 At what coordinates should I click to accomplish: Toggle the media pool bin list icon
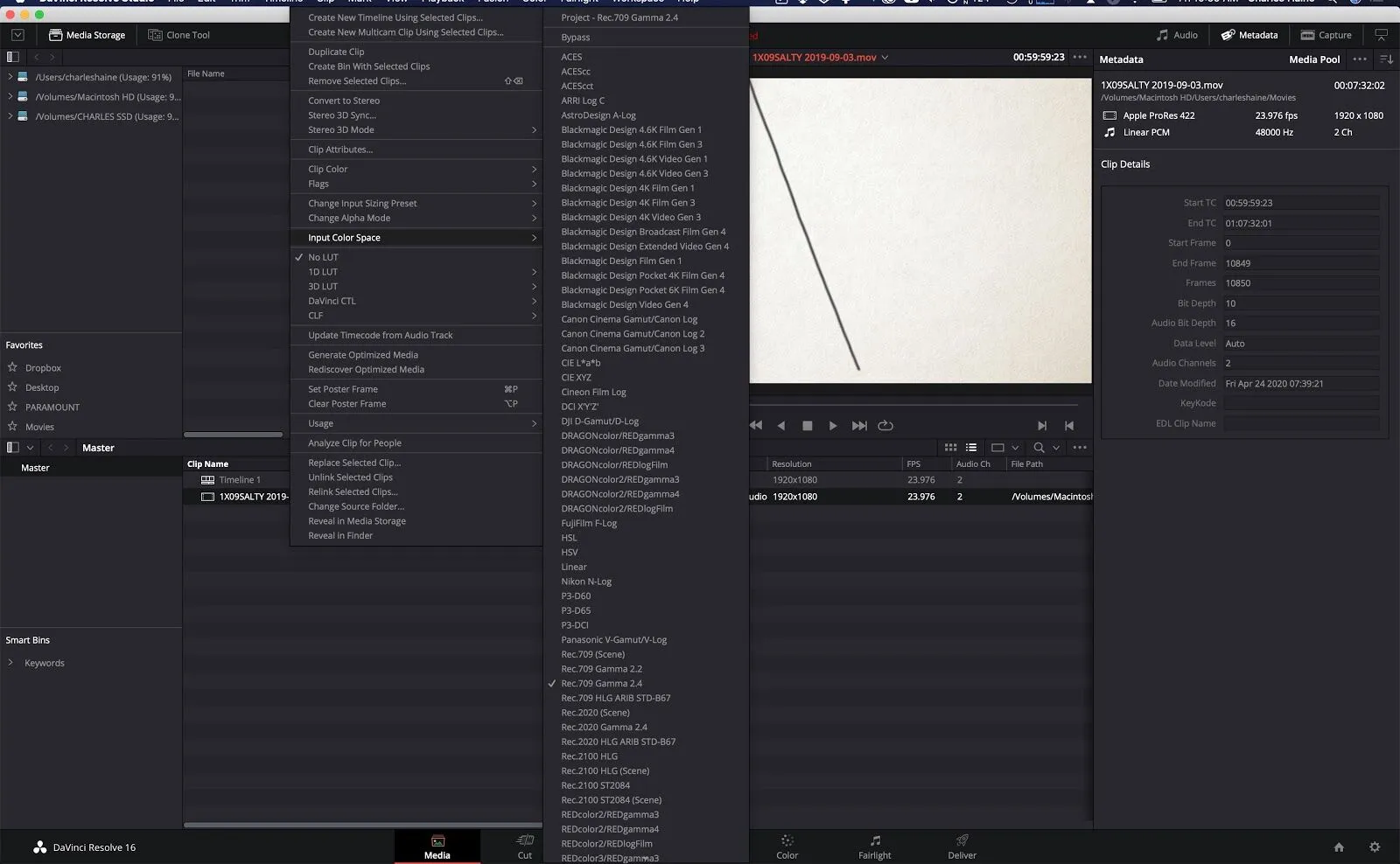coord(12,448)
